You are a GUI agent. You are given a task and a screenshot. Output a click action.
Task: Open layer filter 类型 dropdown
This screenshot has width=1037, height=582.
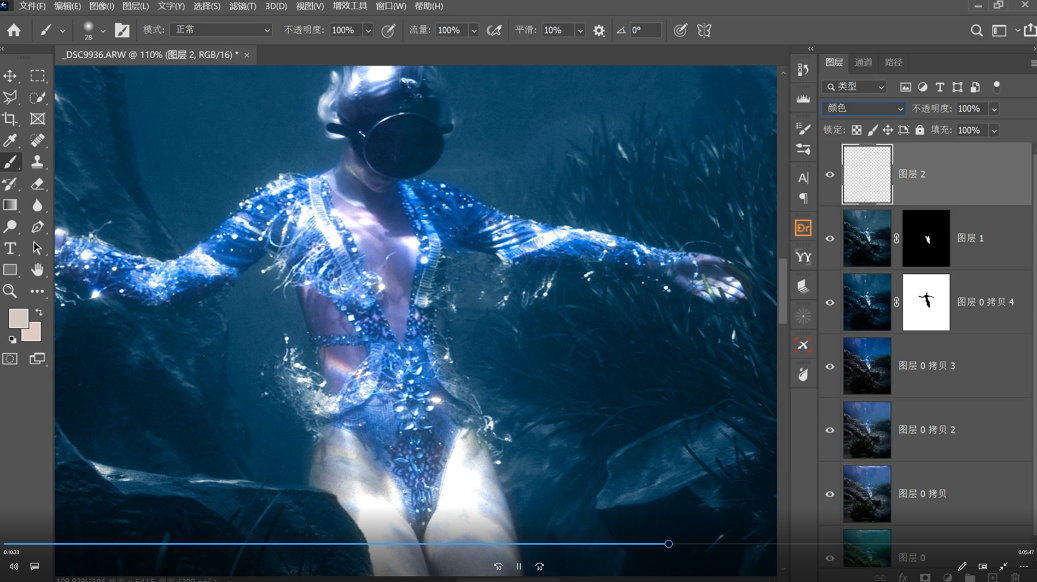pyautogui.click(x=854, y=87)
